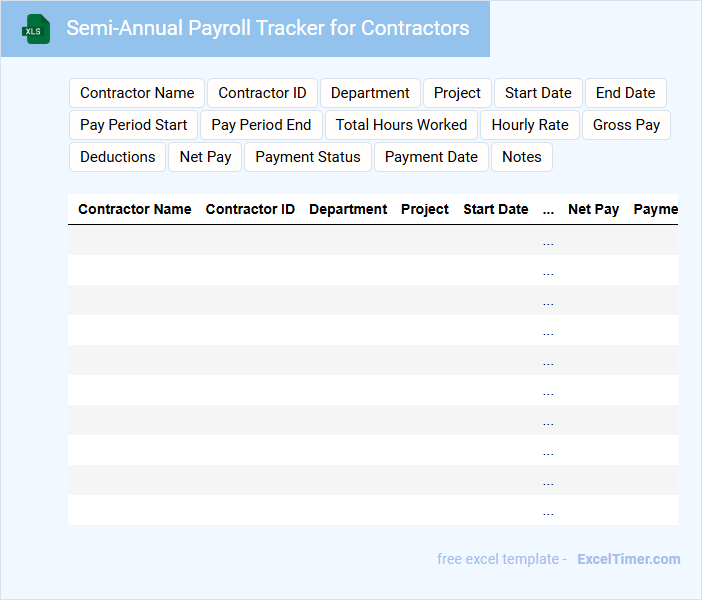Click the Net Pay column header
The image size is (702, 600).
[x=593, y=210]
